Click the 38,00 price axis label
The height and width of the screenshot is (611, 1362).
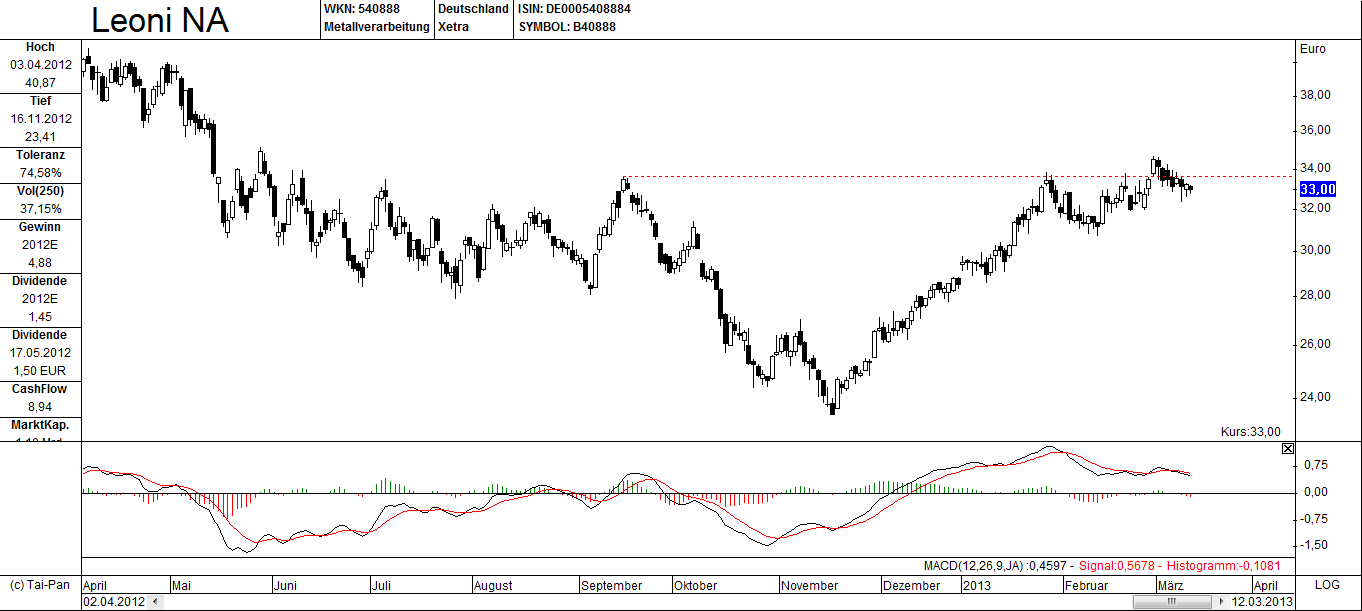1315,96
